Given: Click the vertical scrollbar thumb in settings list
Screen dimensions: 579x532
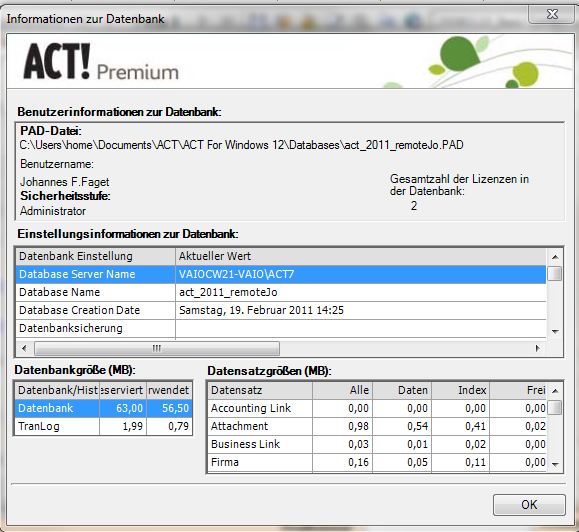Looking at the screenshot, I should click(555, 274).
